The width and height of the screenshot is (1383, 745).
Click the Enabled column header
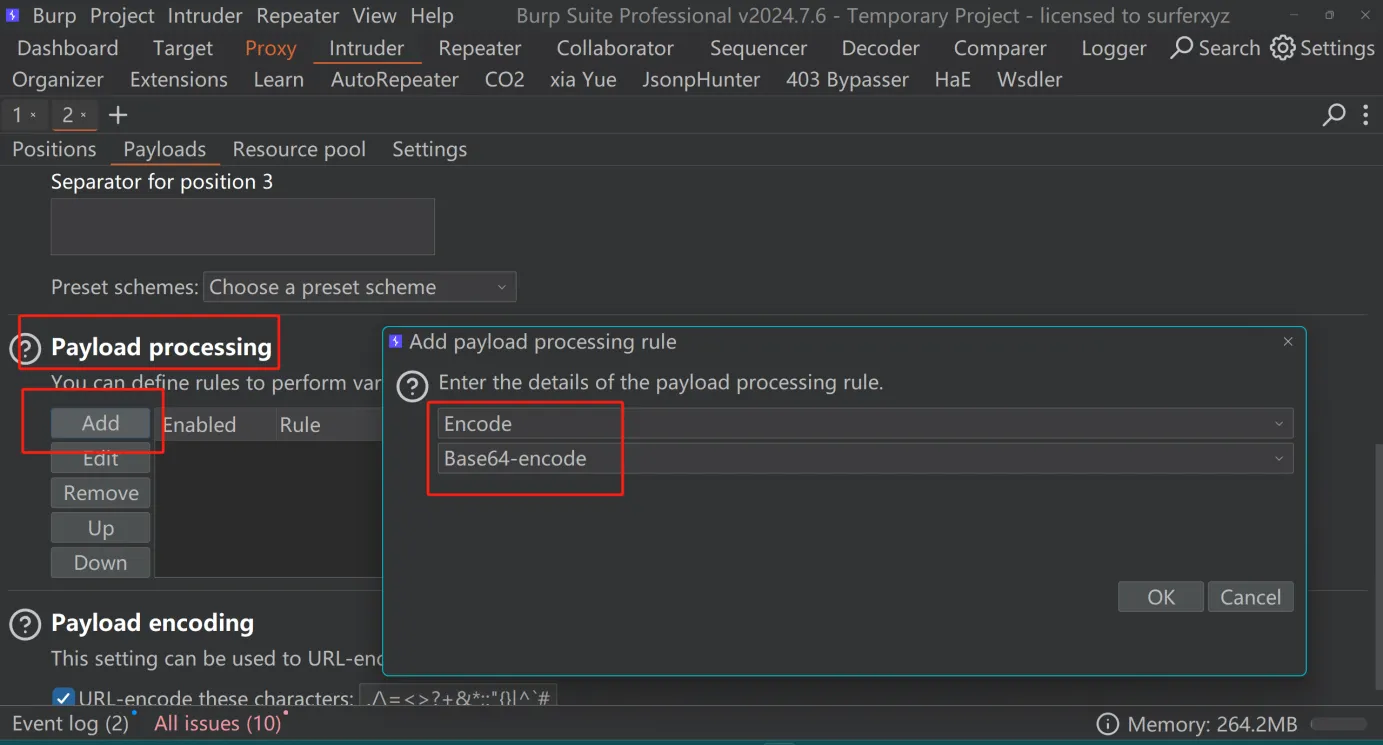click(200, 424)
